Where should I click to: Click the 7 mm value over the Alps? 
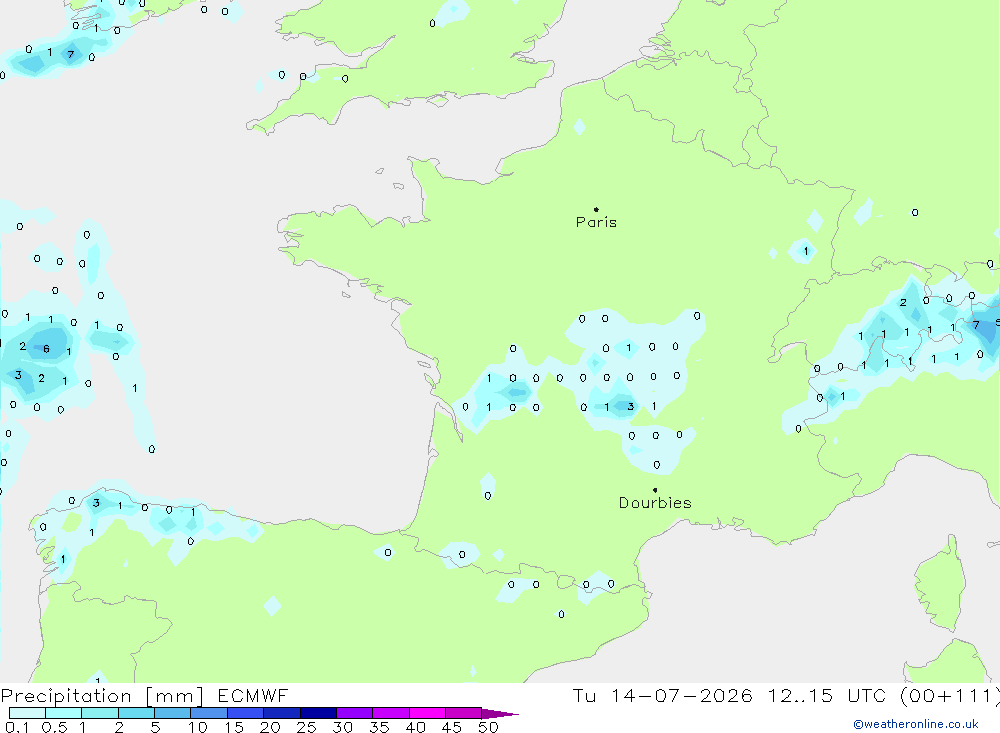pyautogui.click(x=976, y=325)
